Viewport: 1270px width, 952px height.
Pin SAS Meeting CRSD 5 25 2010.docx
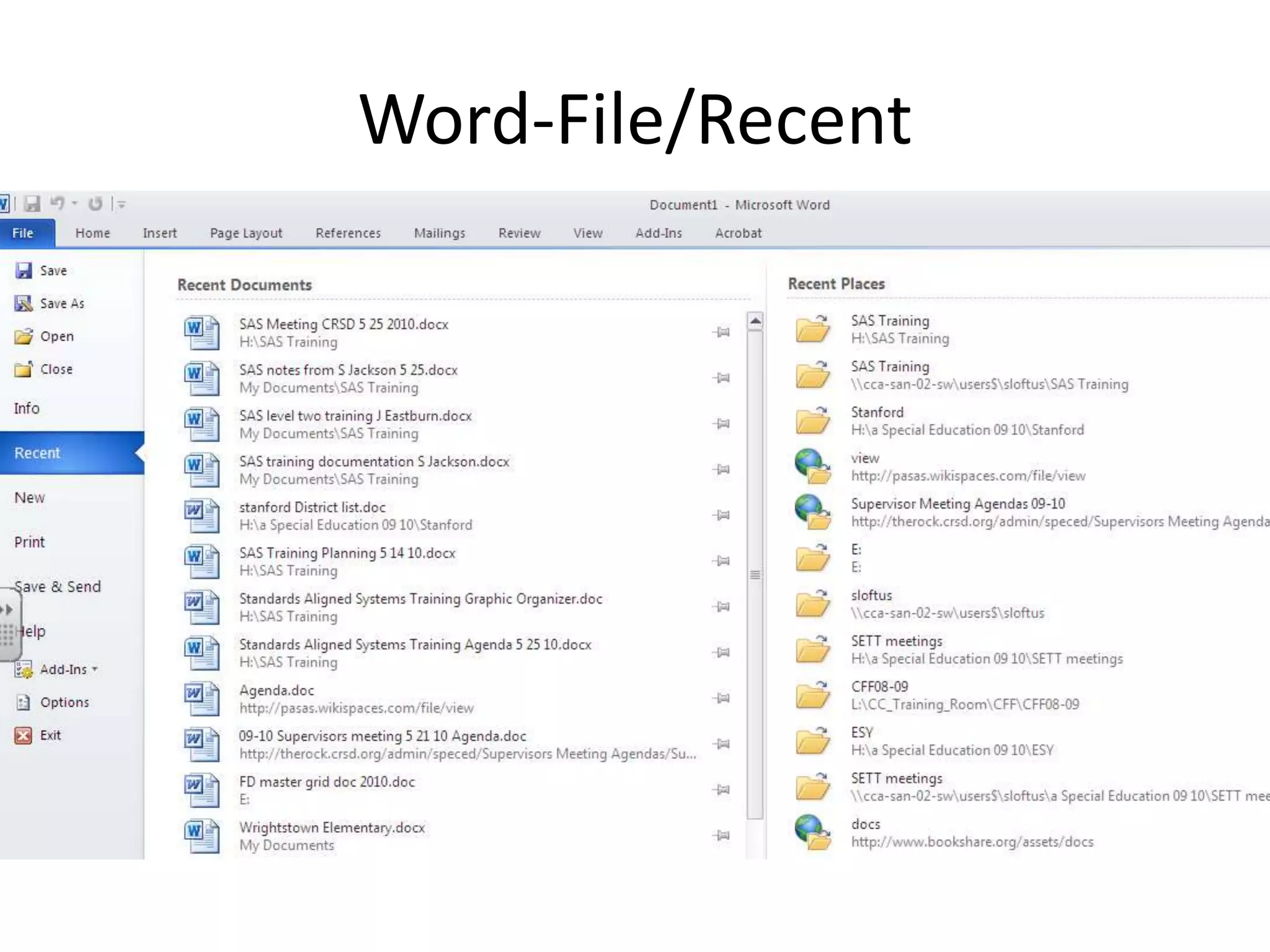pyautogui.click(x=721, y=332)
